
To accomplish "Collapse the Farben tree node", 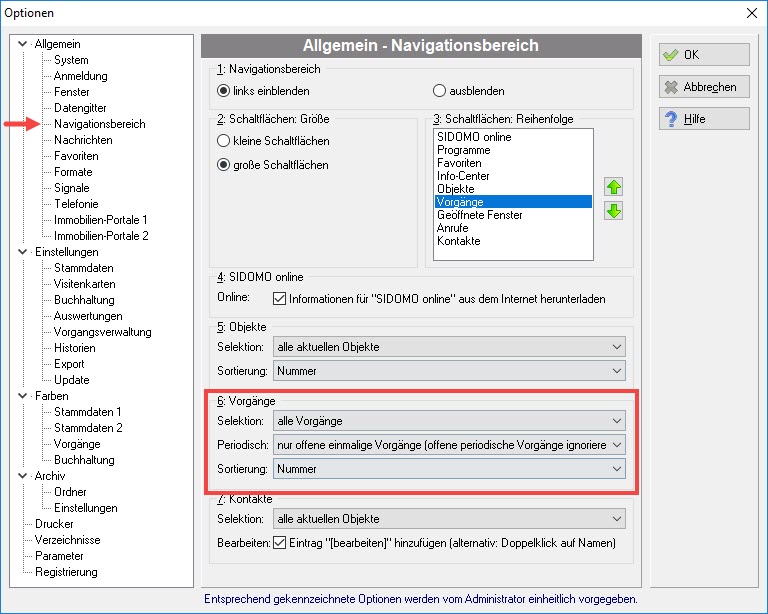I will tap(23, 396).
